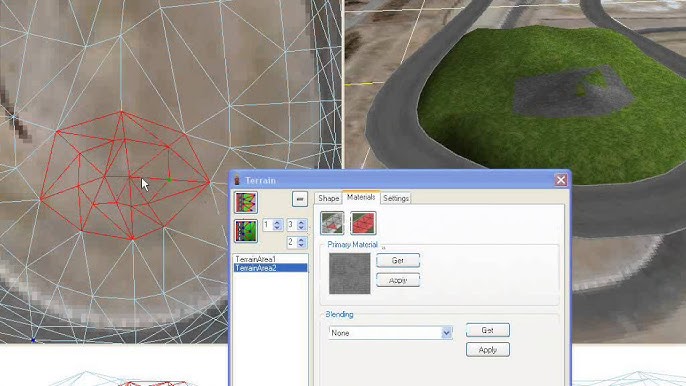Click the Primary Material texture thumbnail
Screen dimensions: 686x386
point(350,274)
